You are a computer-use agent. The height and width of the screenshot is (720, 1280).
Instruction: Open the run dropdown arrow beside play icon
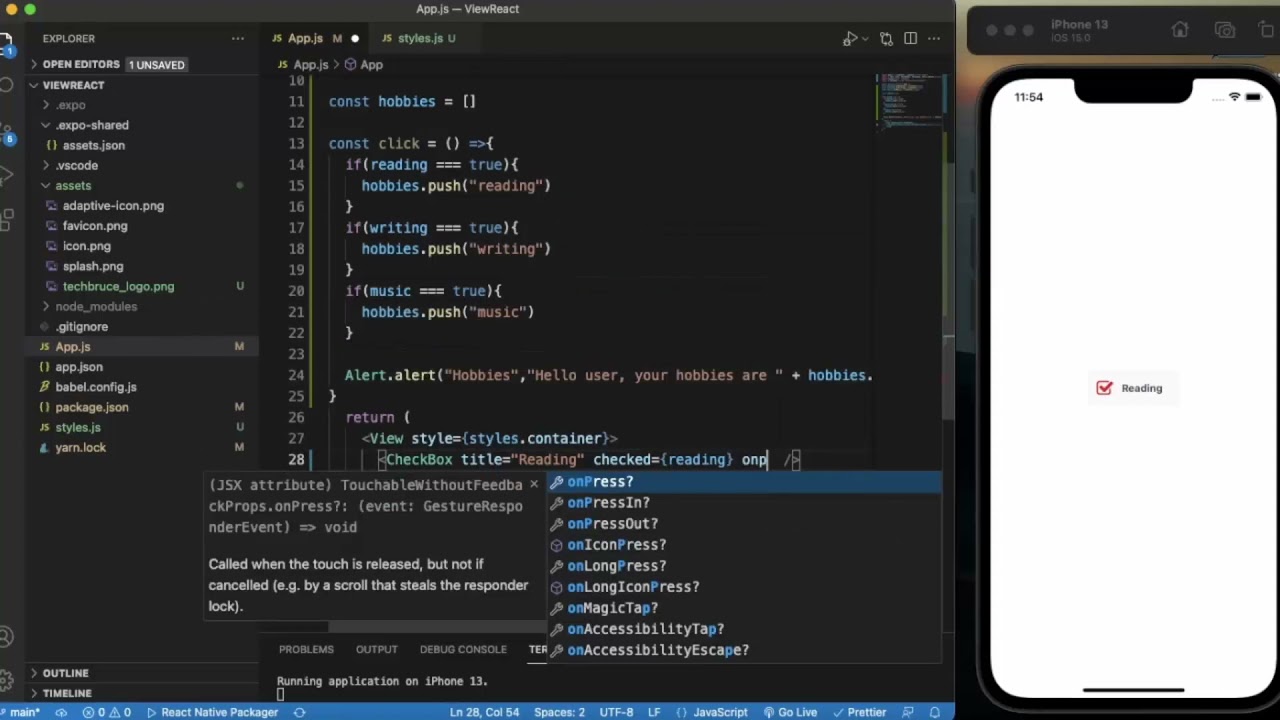(x=865, y=38)
